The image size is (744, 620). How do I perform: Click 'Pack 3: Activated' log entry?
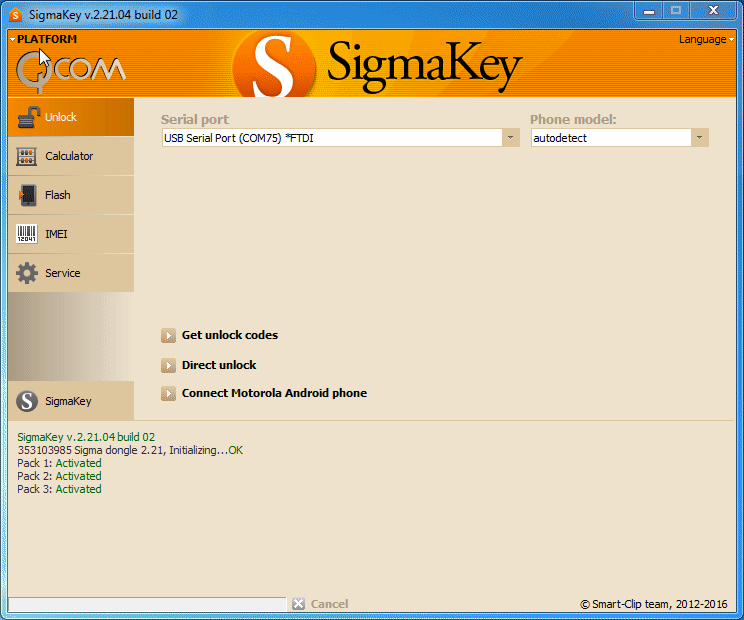point(59,489)
